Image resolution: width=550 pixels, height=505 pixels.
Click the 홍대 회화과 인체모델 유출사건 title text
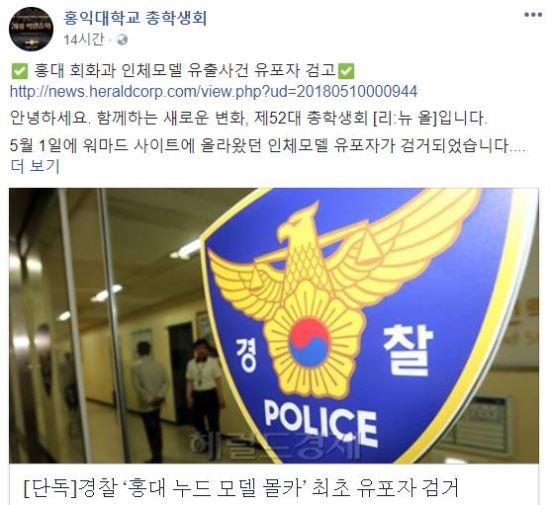tap(185, 71)
